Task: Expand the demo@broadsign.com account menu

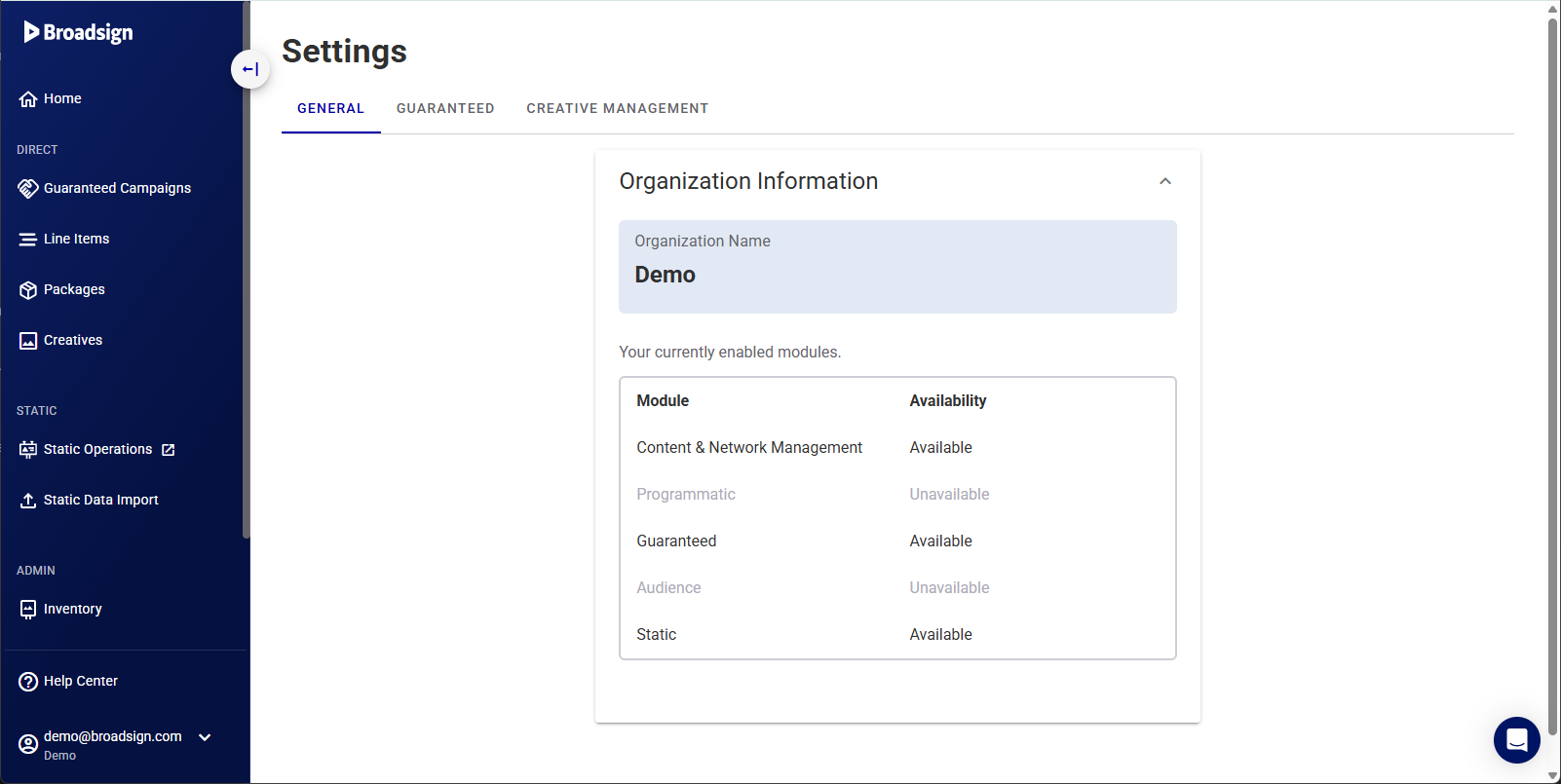Action: click(x=205, y=737)
